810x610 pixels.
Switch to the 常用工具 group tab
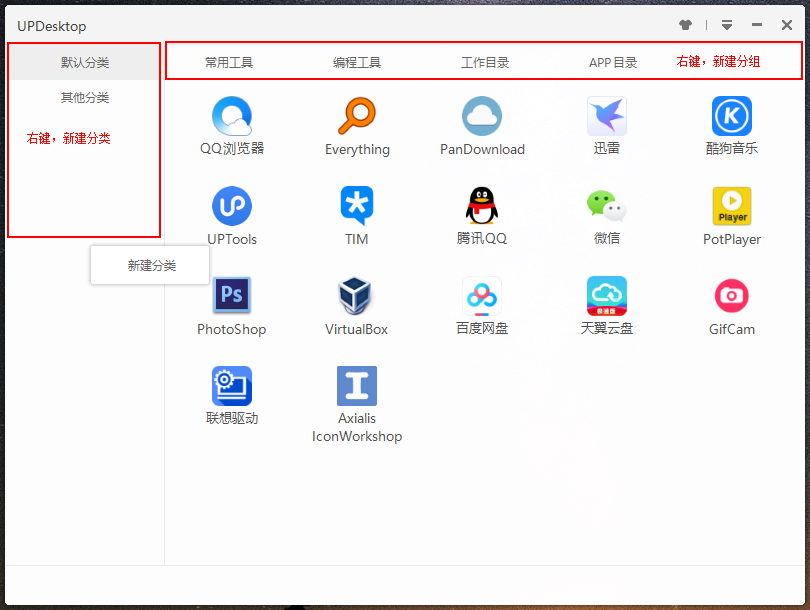[x=229, y=62]
